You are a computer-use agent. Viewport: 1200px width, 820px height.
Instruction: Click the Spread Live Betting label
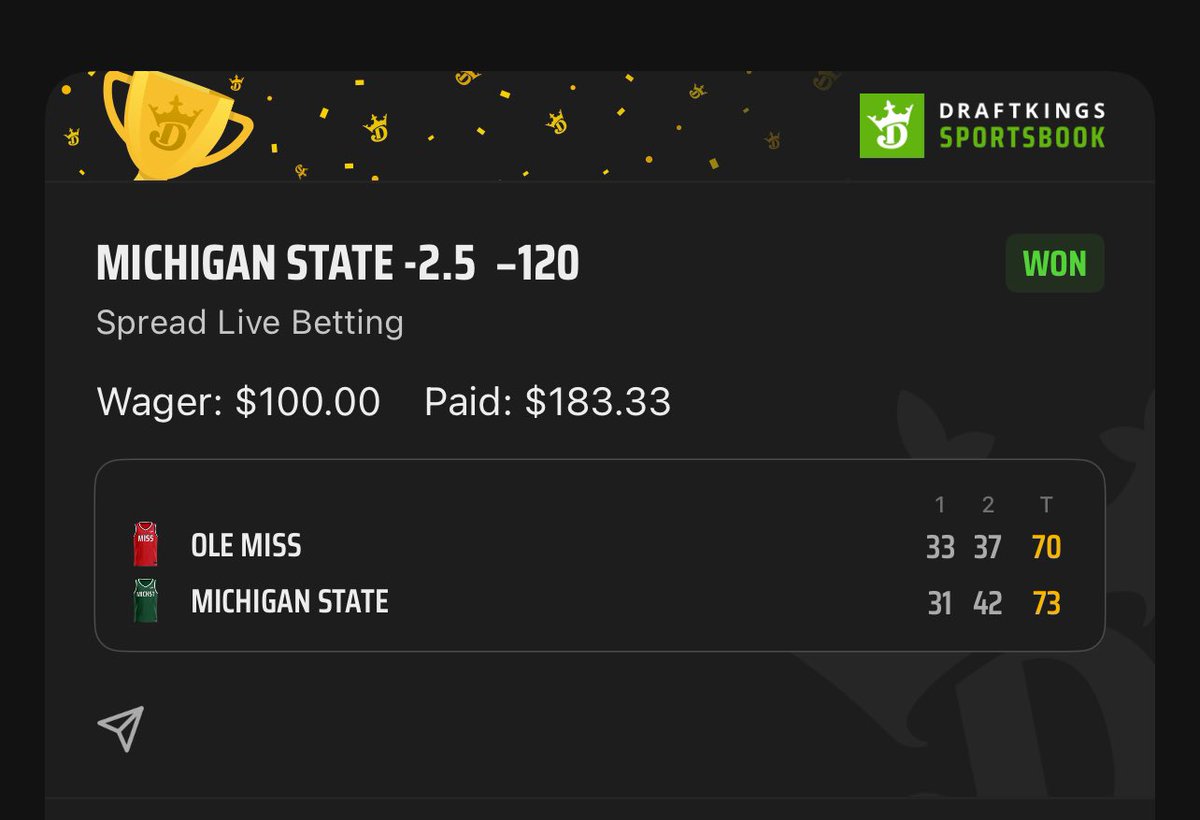pos(250,323)
